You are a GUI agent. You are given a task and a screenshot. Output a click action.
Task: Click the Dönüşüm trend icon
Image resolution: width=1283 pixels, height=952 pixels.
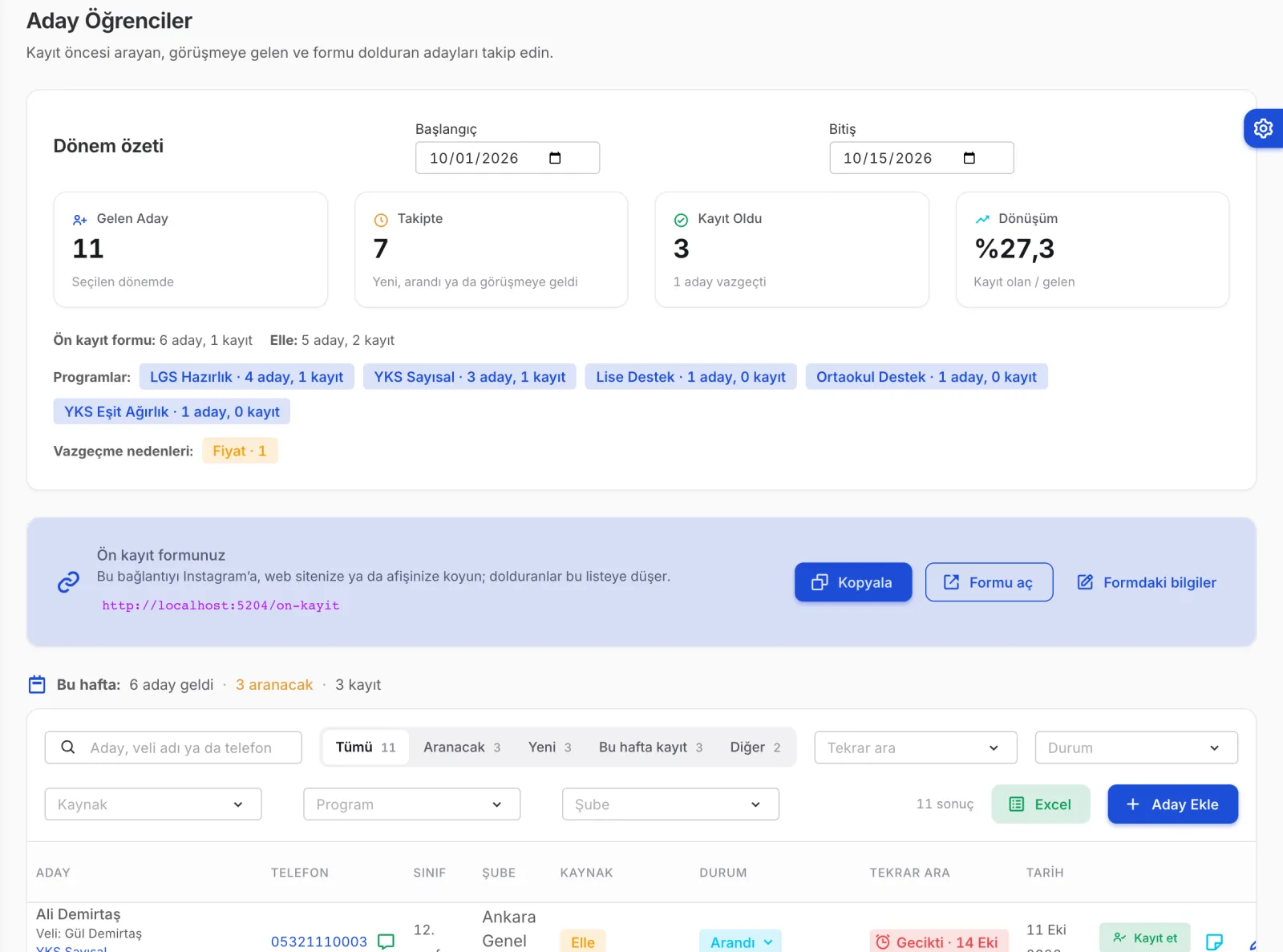click(x=982, y=219)
